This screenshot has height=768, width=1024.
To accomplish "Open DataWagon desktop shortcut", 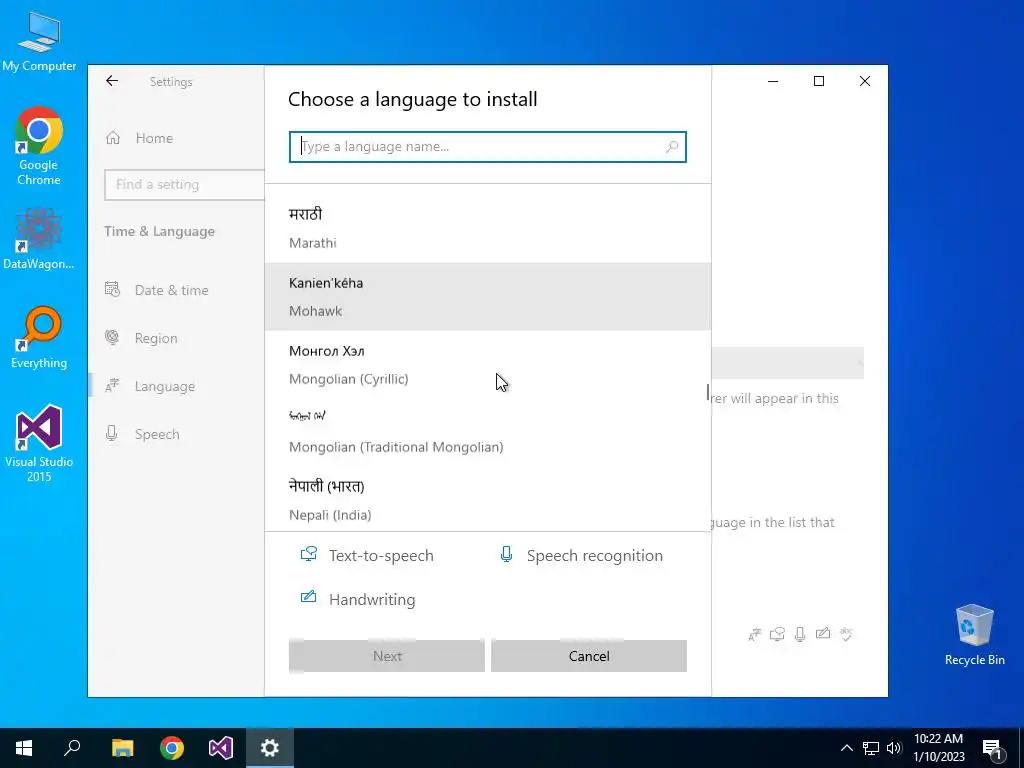I will [x=39, y=238].
